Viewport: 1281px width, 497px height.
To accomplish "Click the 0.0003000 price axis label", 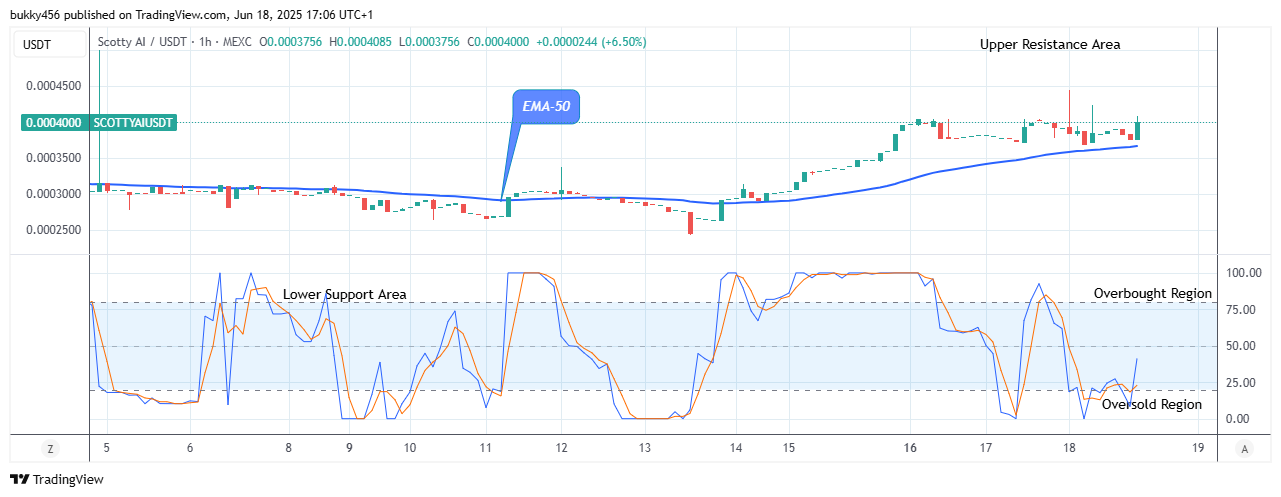I will point(54,194).
